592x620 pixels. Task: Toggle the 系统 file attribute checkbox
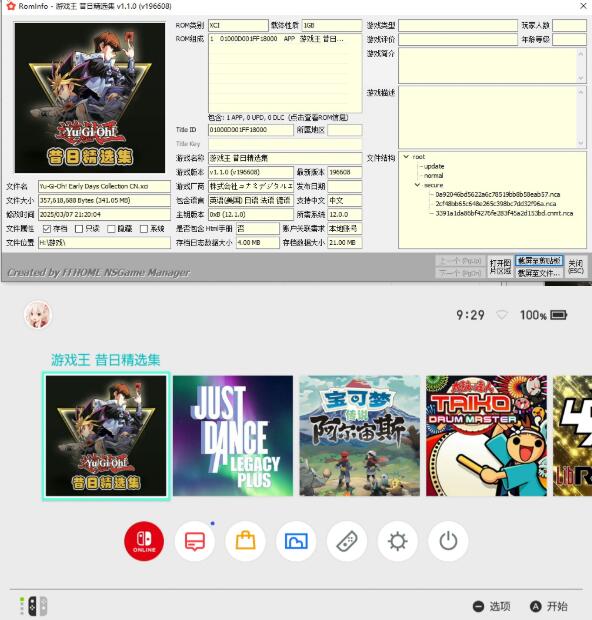[x=144, y=229]
